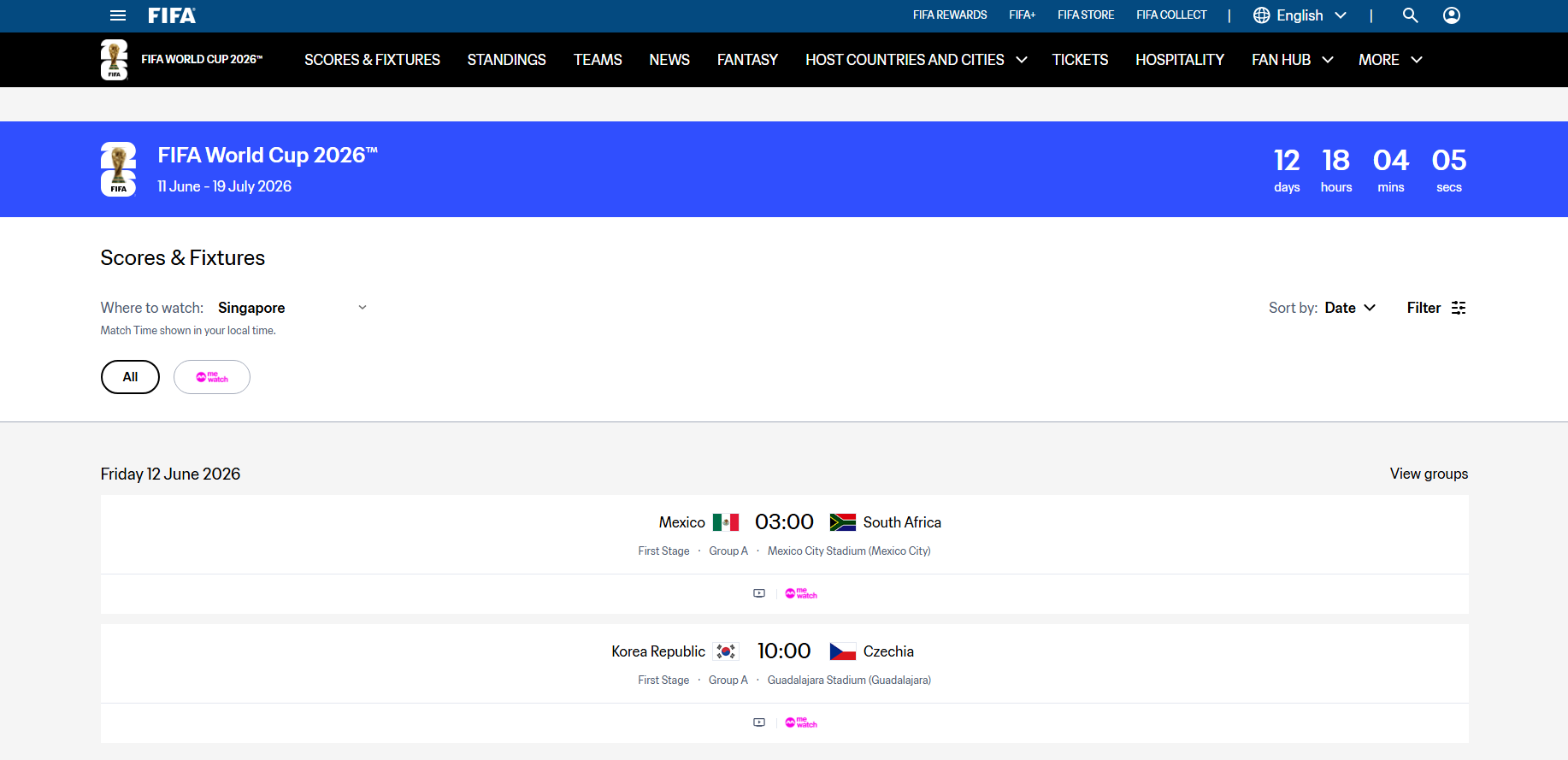Open the hamburger menu
This screenshot has height=760, width=1568.
point(118,15)
